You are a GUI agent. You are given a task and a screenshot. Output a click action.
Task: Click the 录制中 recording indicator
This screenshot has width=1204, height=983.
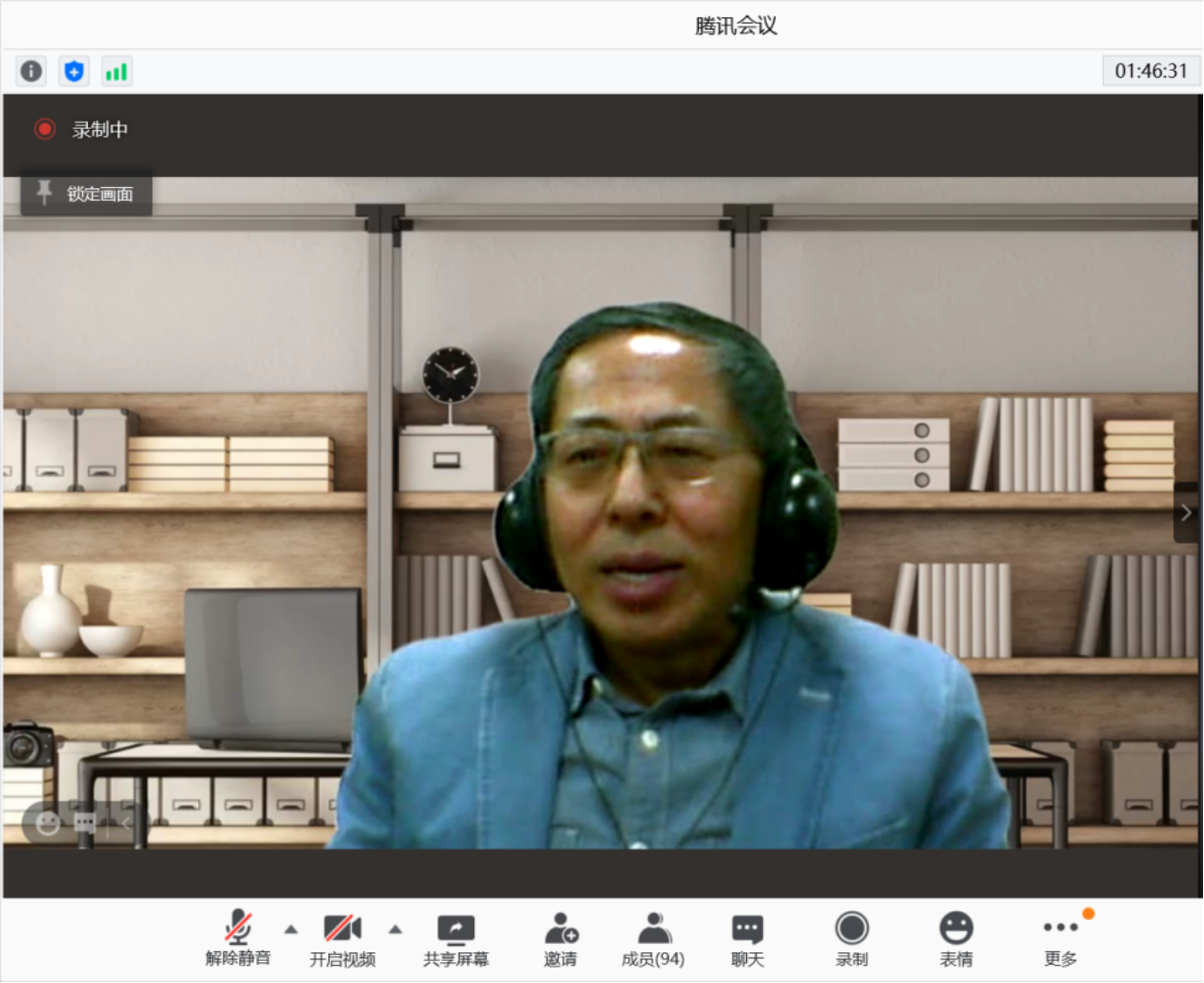[x=82, y=130]
